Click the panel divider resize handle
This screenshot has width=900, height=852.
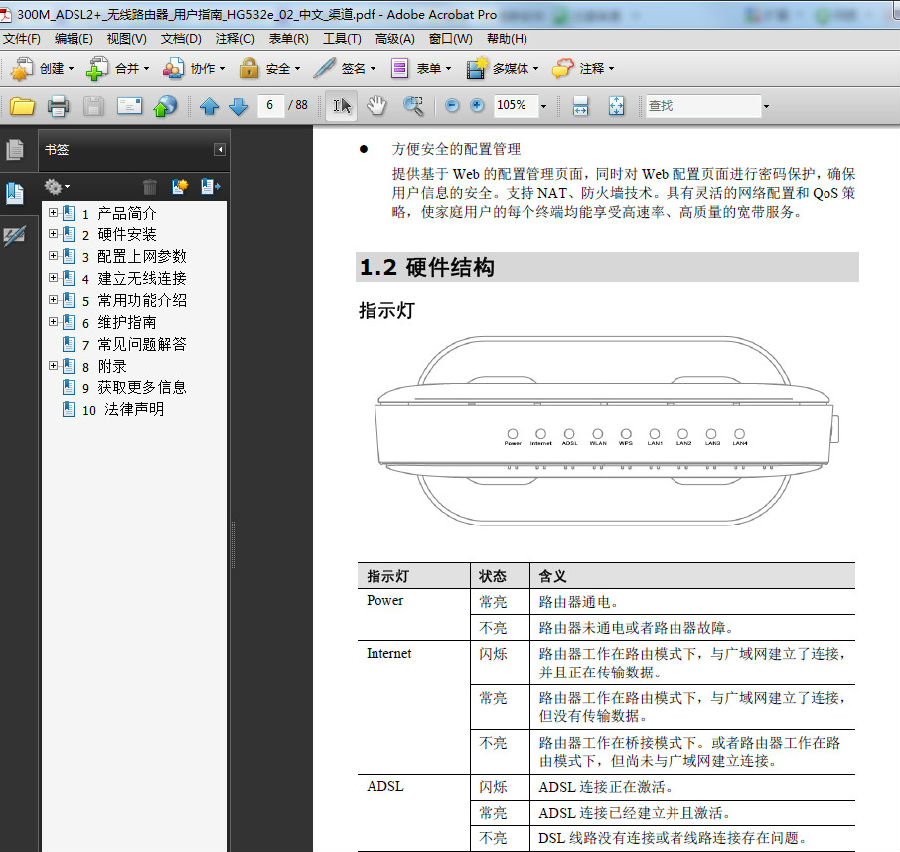click(233, 544)
